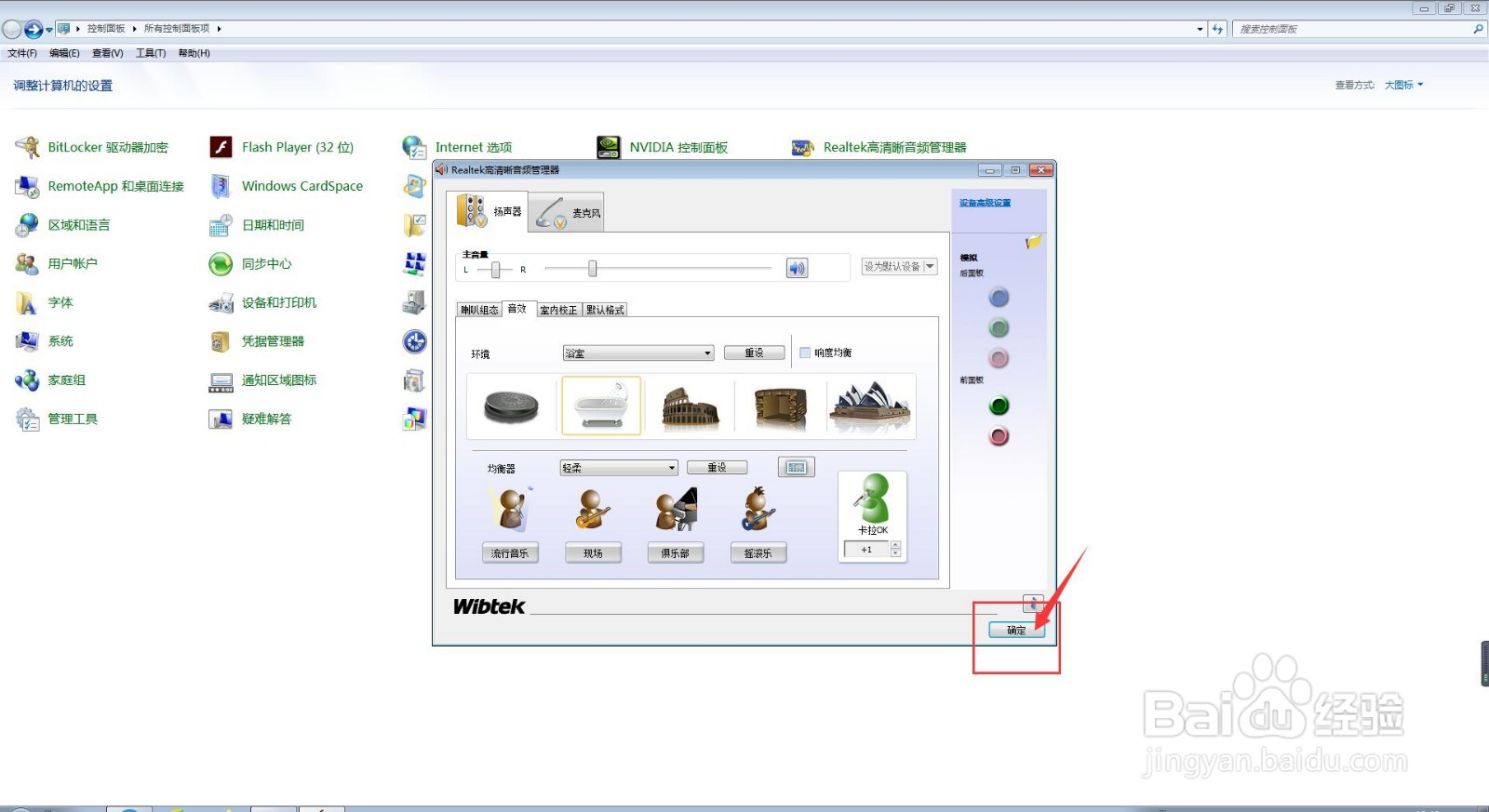Screen dimensions: 1489x812
Task: Select the manhole cover environment thumbnail
Action: 511,406
